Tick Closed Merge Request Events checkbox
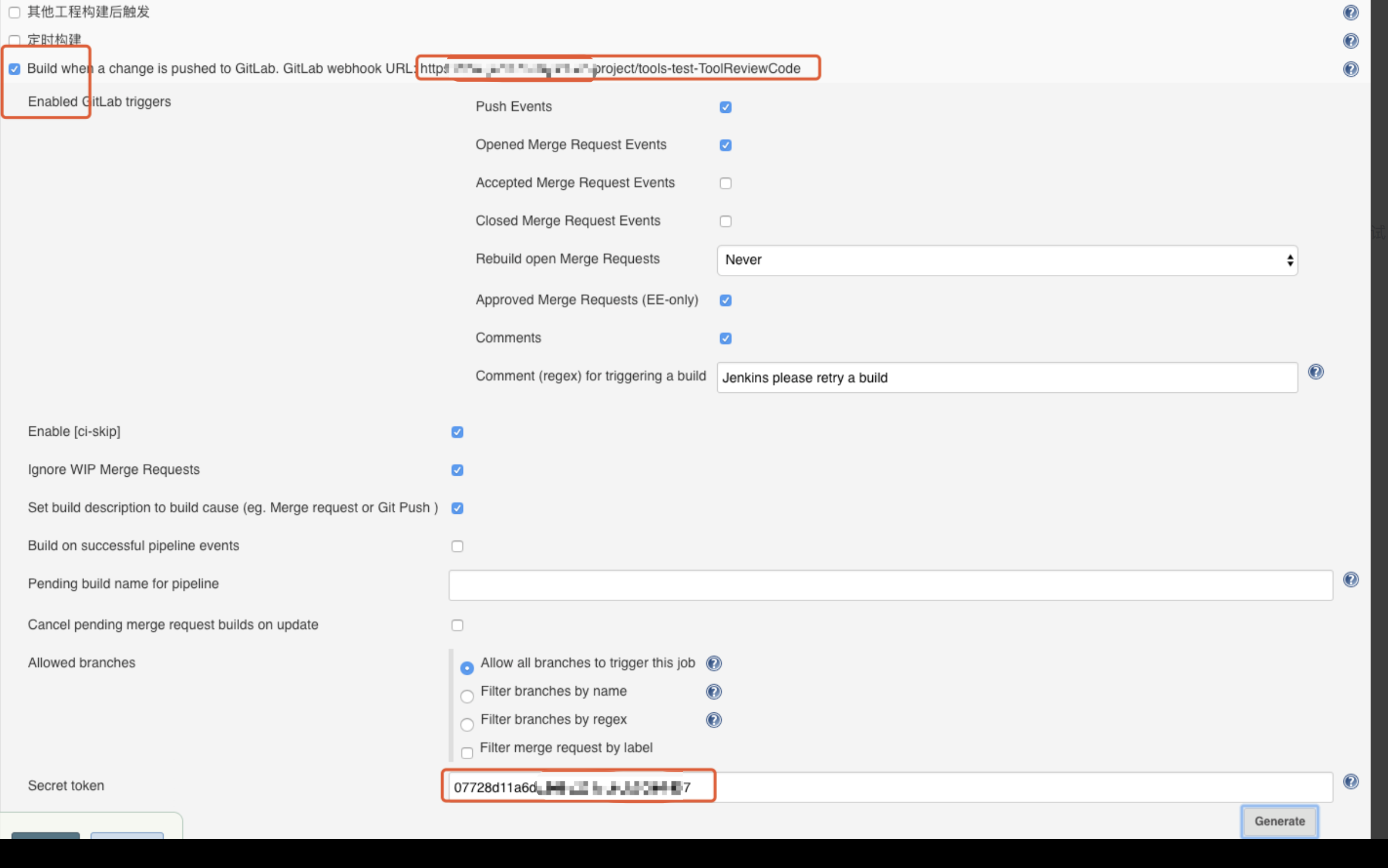The image size is (1388, 868). [725, 222]
